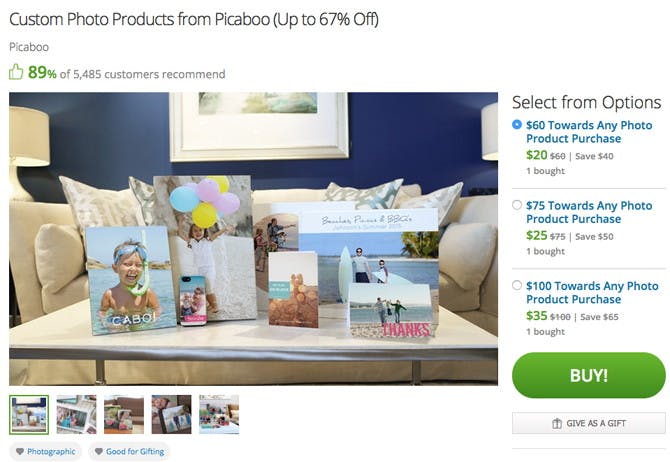This screenshot has height=462, width=670.
Task: Click the Picaboo merchant name
Action: (29, 46)
